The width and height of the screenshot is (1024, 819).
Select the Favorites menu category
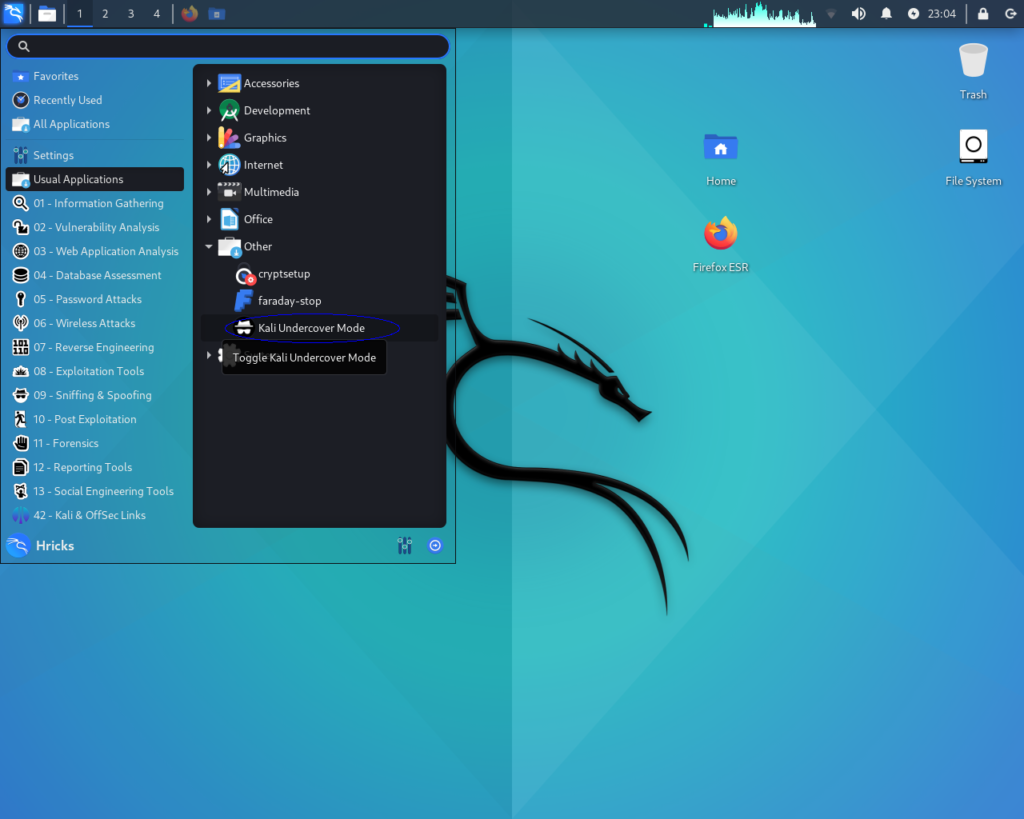tap(95, 76)
